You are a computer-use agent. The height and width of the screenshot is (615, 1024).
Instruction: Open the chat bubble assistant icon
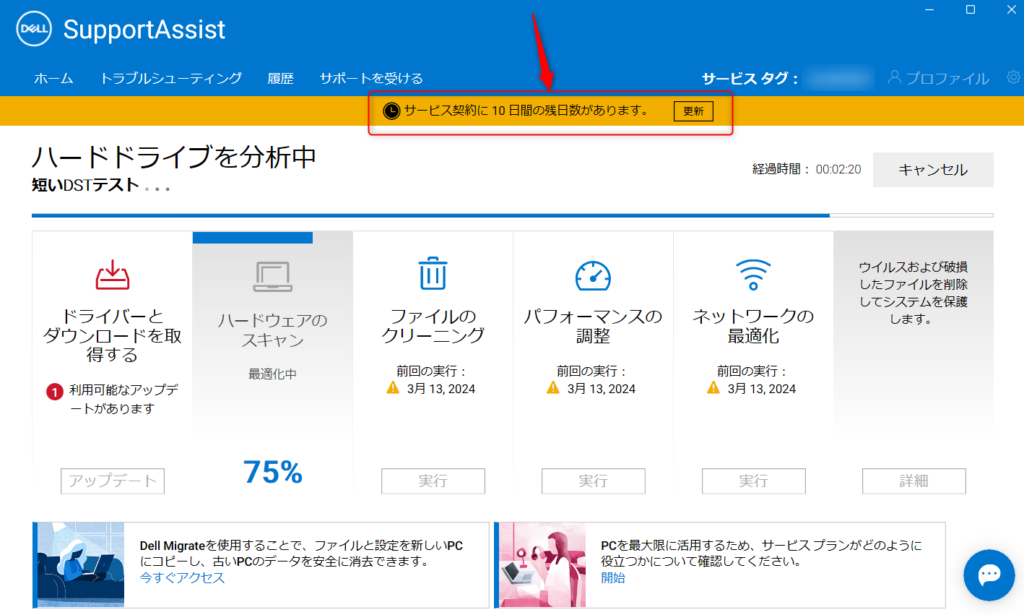(989, 575)
